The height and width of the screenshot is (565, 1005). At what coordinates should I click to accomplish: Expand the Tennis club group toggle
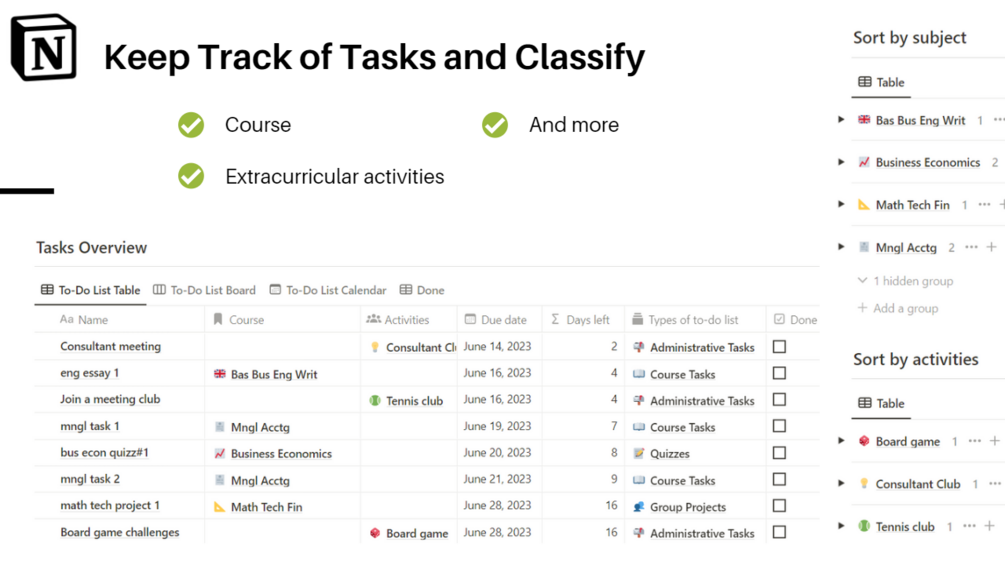tap(841, 526)
